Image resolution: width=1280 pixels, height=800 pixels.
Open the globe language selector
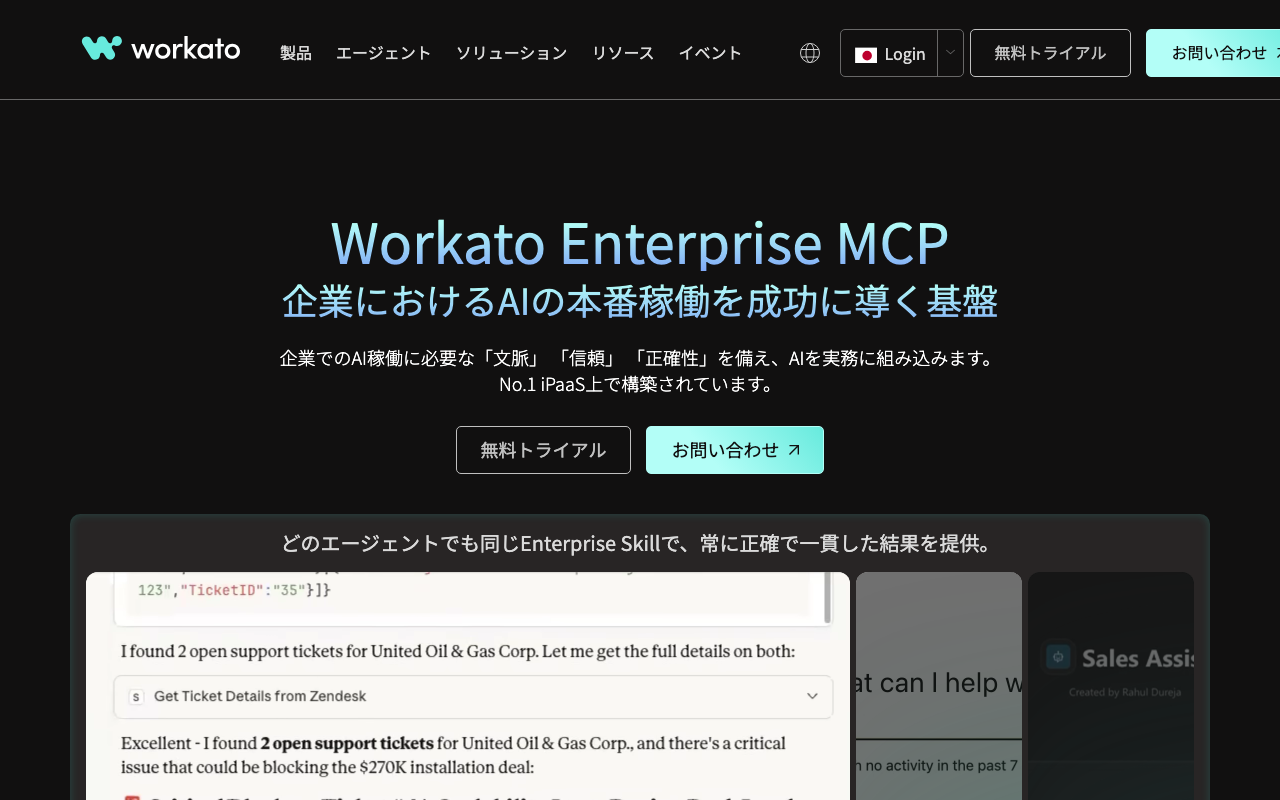pyautogui.click(x=810, y=53)
